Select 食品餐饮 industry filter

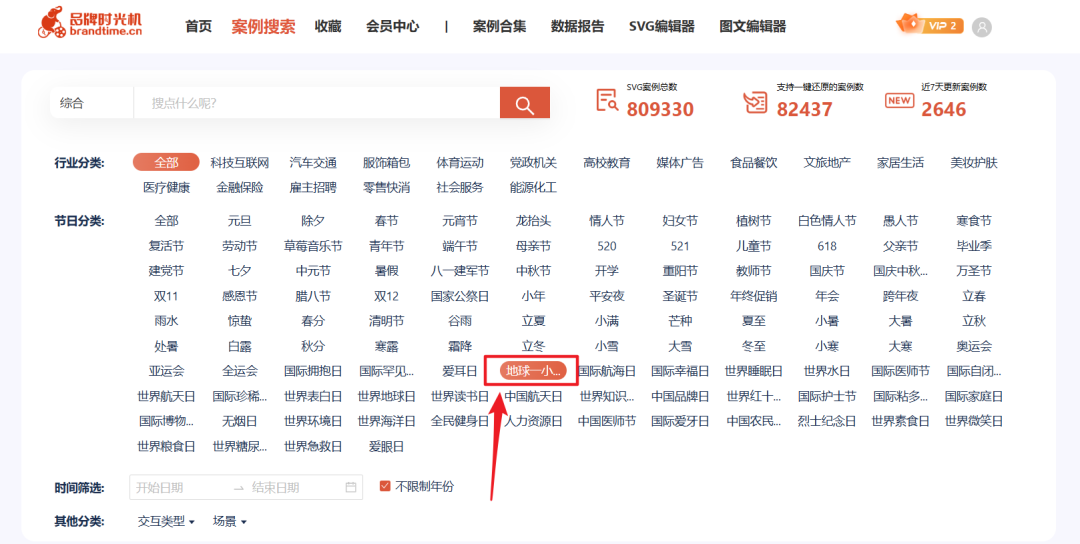[x=754, y=163]
